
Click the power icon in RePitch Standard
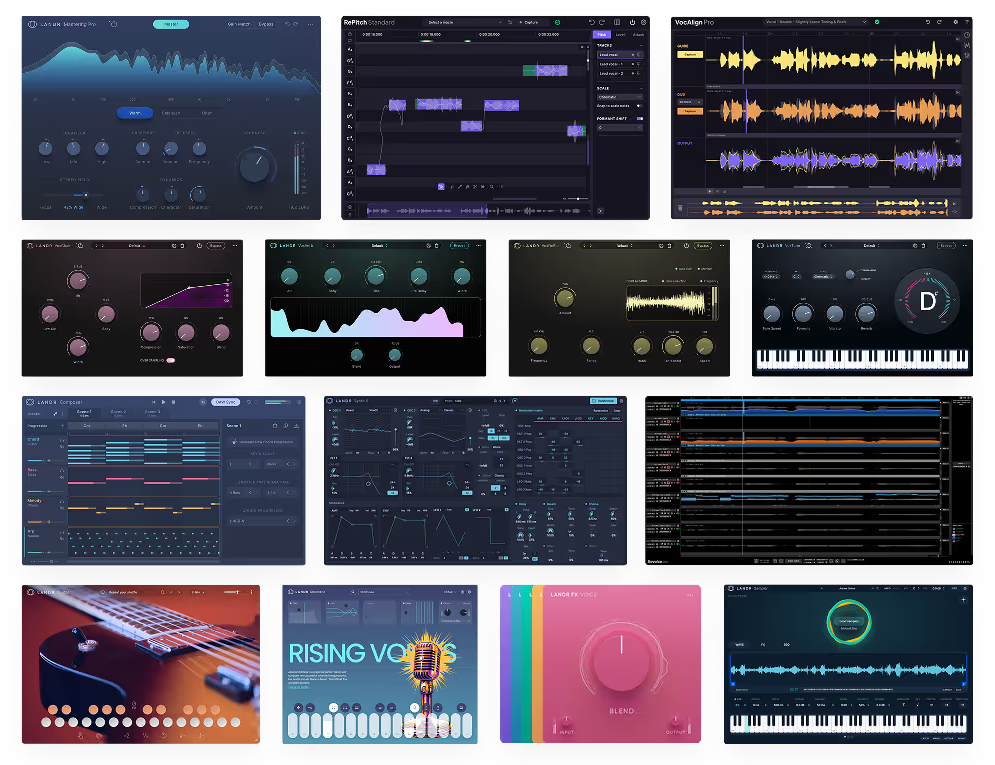(x=632, y=22)
